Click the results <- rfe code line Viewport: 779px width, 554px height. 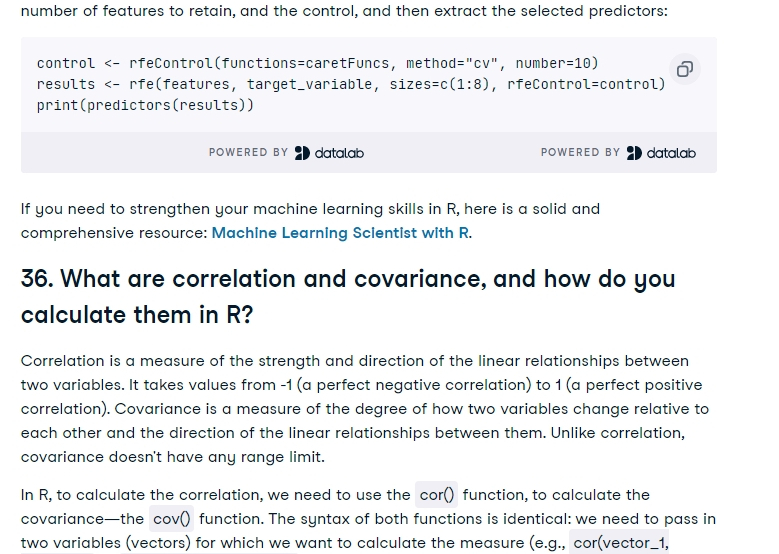pos(351,84)
